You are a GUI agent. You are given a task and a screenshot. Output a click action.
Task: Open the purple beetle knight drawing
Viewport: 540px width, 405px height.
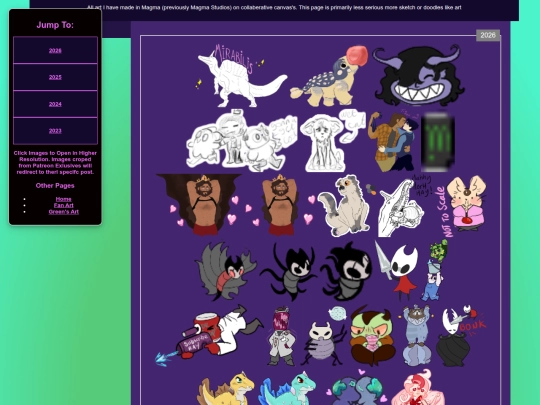[x=324, y=336]
